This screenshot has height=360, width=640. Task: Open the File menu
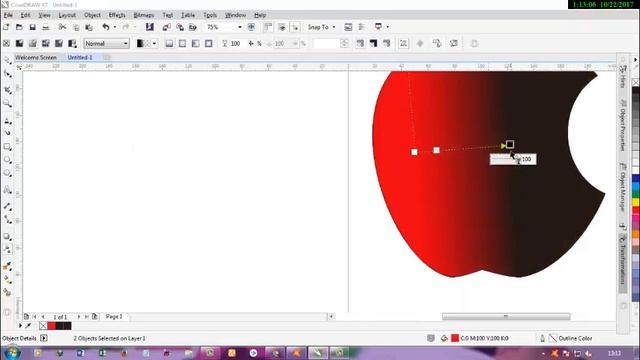pyautogui.click(x=8, y=15)
